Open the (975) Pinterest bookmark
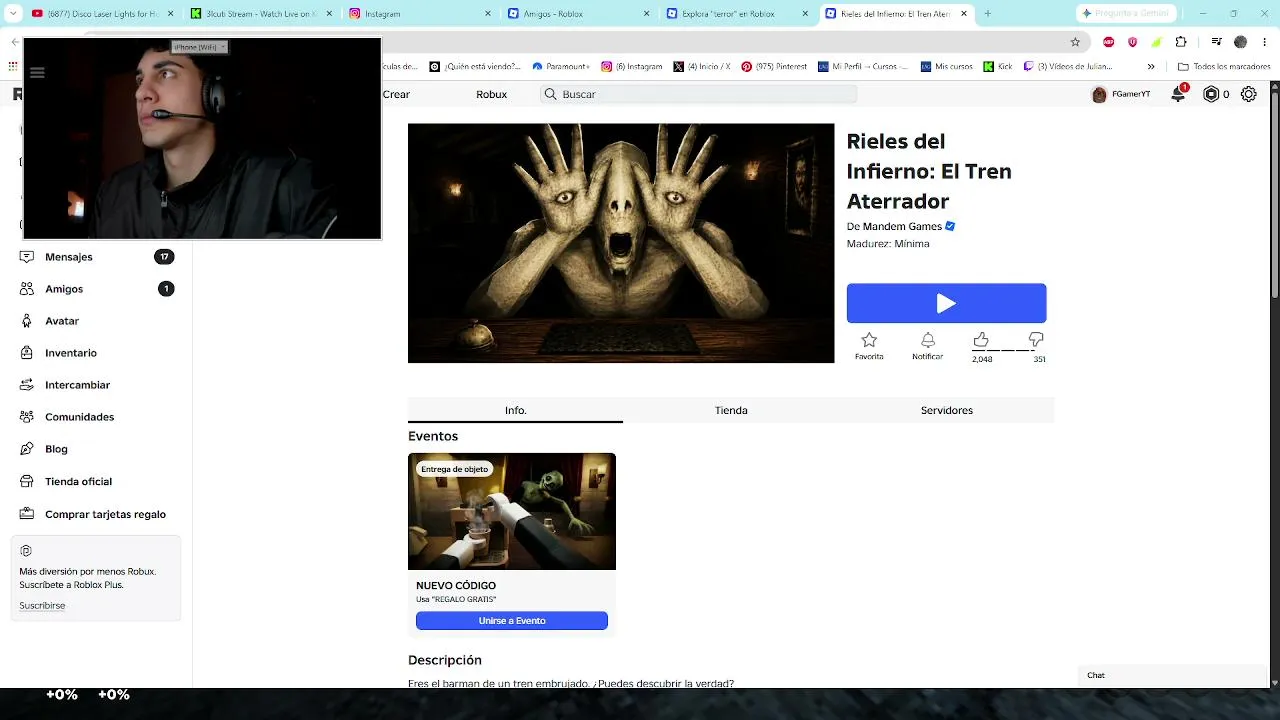This screenshot has height=720, width=1280. pos(774,67)
